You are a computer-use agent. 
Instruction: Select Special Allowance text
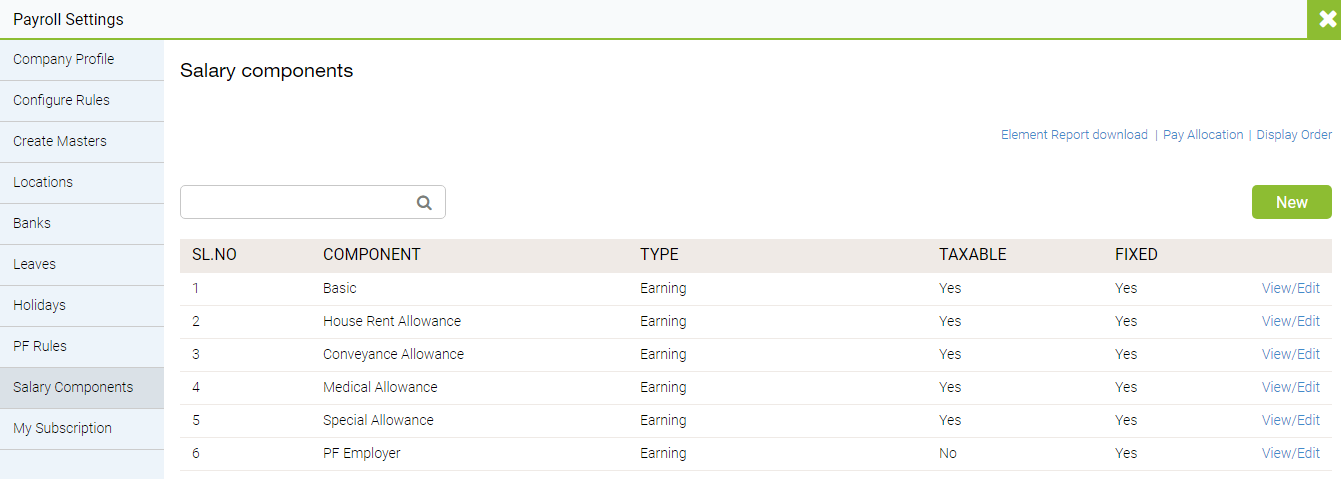click(378, 420)
